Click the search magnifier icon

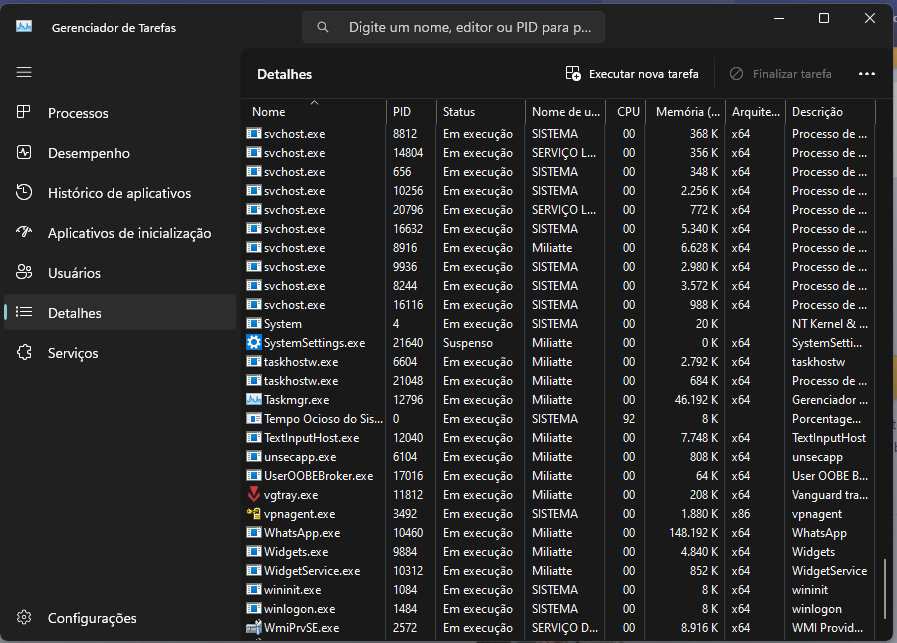click(323, 27)
